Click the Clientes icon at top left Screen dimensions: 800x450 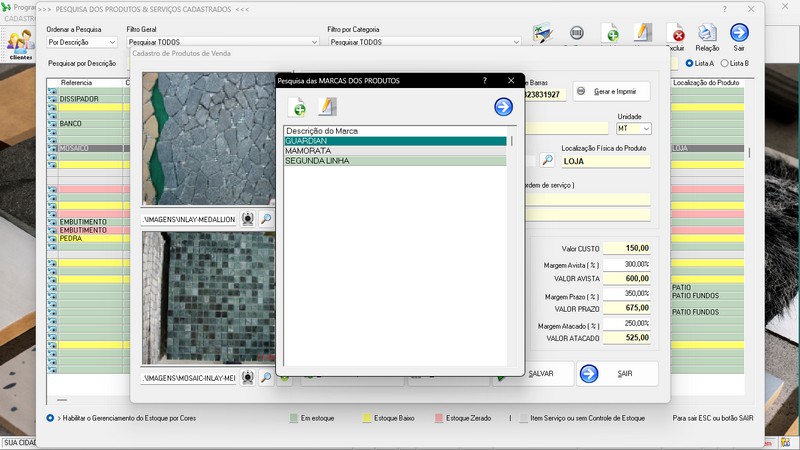pos(20,43)
